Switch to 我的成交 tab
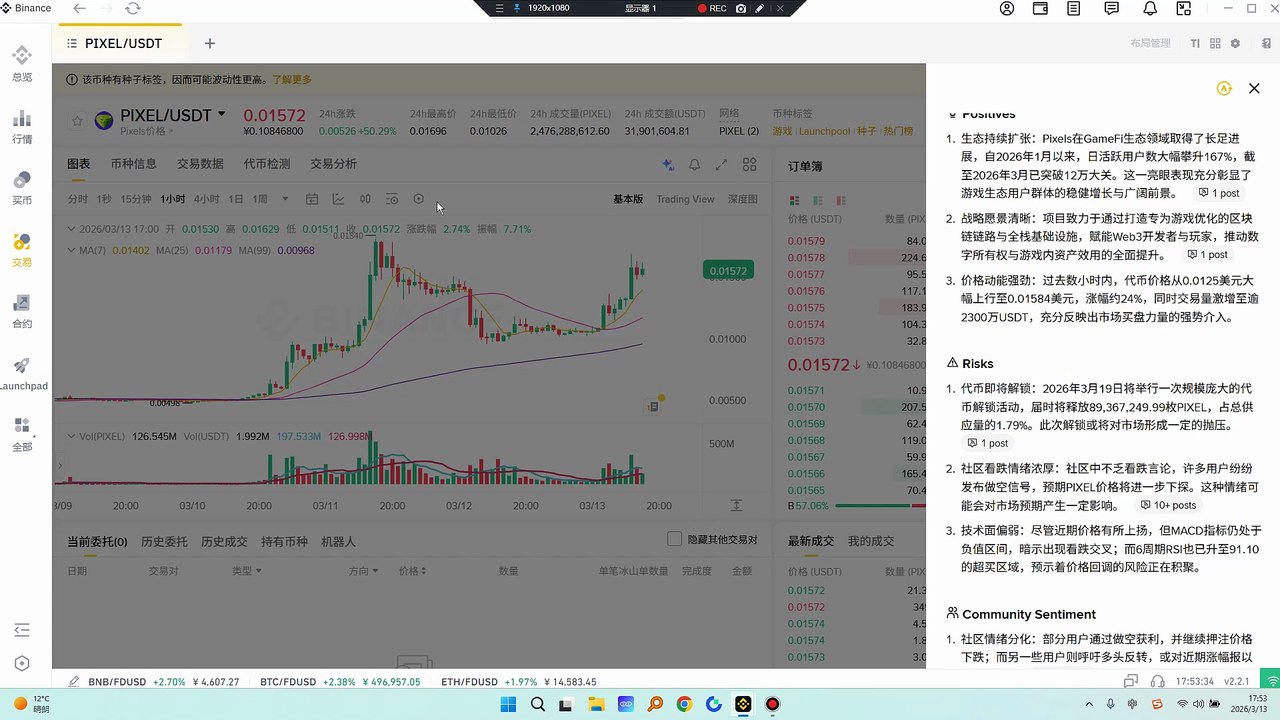The image size is (1280, 720). 871,541
